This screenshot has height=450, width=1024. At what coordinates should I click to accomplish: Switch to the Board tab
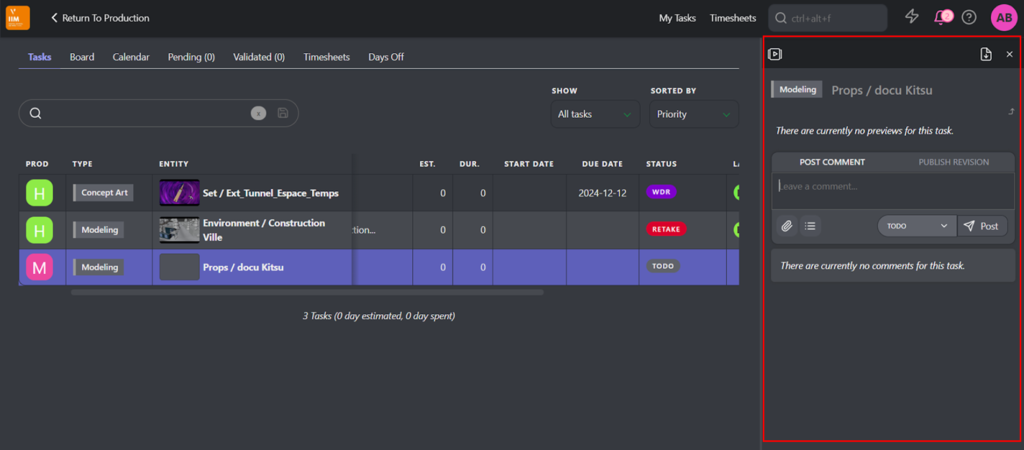[82, 57]
